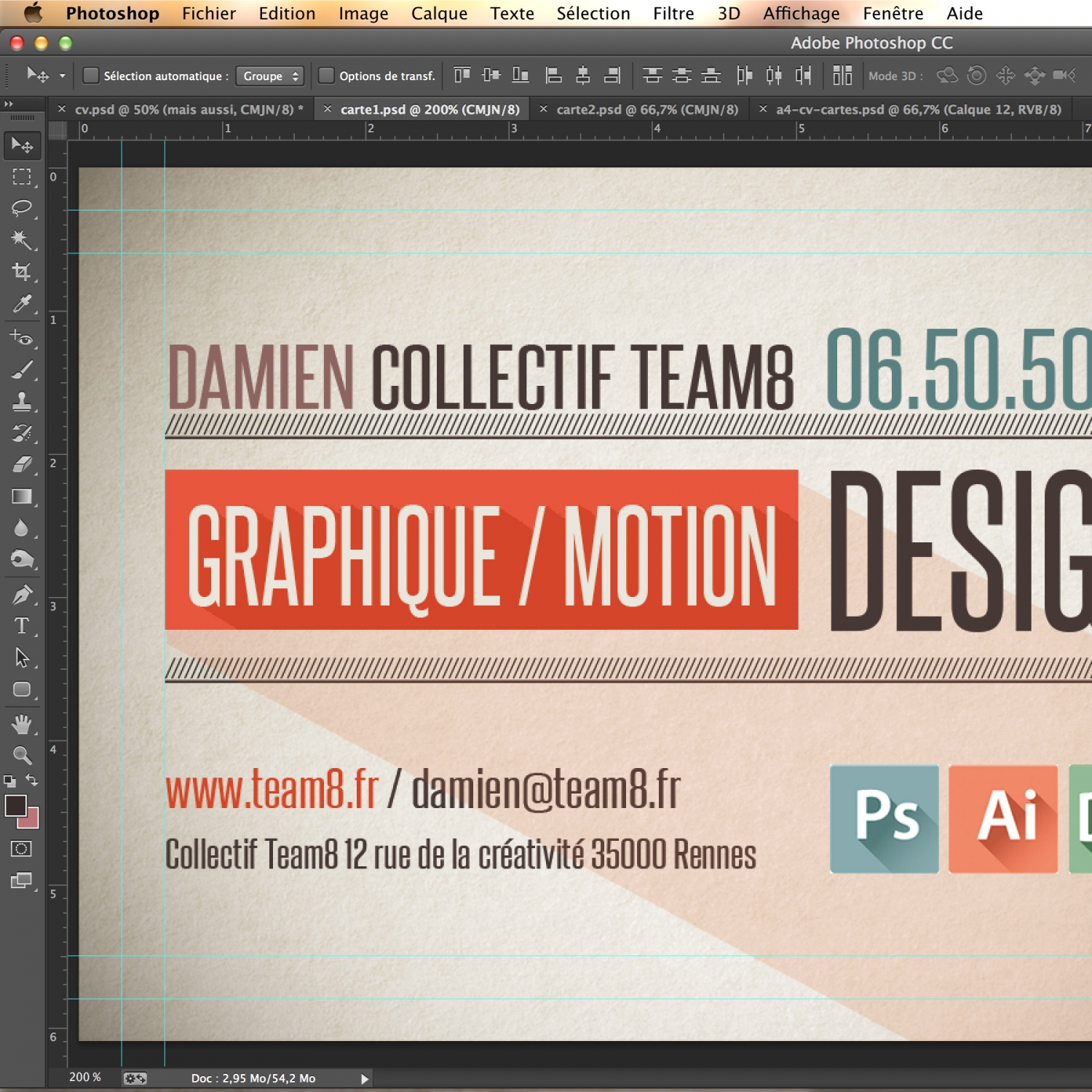Click the Auto-Align Layers icon

(842, 75)
